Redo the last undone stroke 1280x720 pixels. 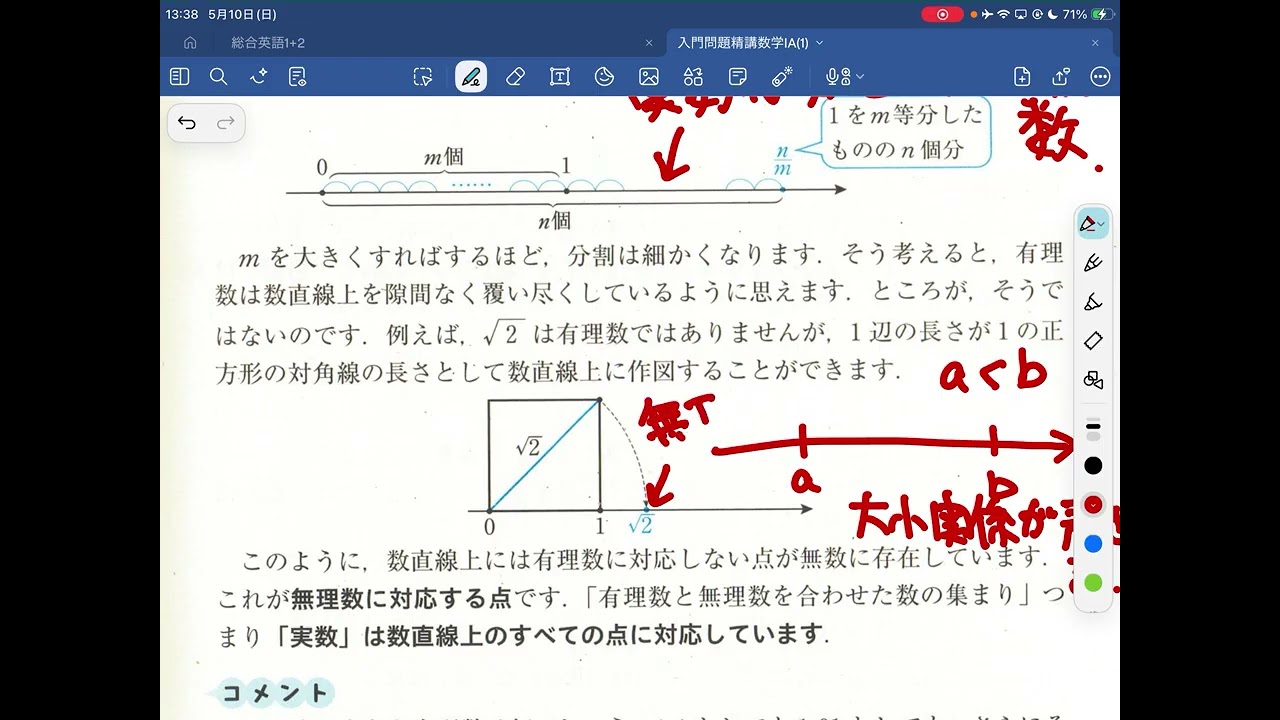pyautogui.click(x=225, y=122)
